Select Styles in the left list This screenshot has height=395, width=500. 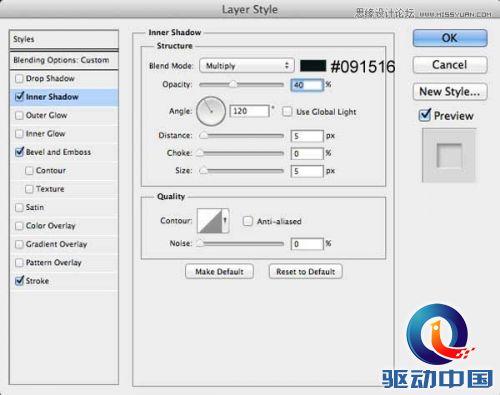(x=64, y=39)
